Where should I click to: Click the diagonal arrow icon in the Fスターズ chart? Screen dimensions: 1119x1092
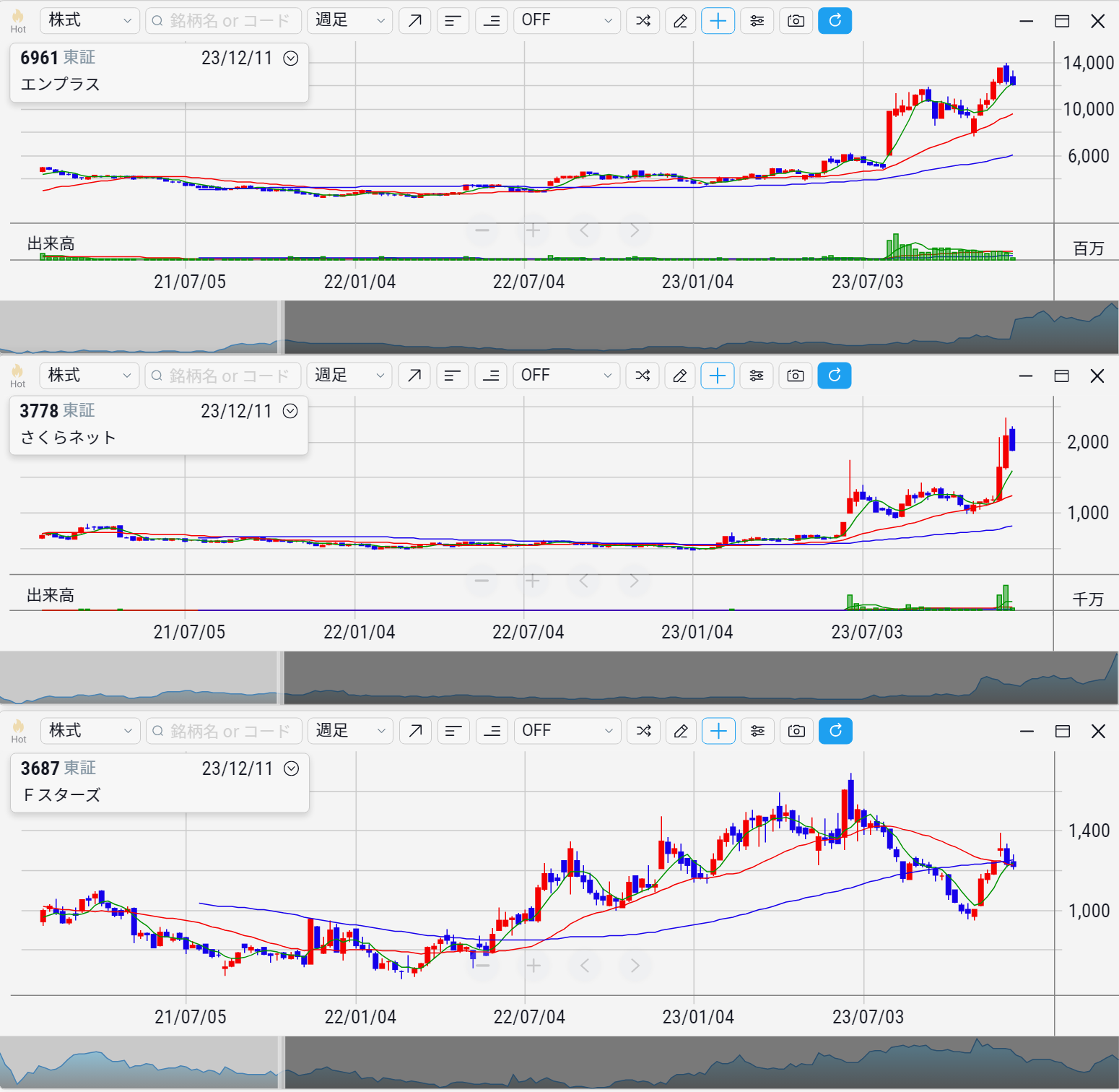coord(415,731)
